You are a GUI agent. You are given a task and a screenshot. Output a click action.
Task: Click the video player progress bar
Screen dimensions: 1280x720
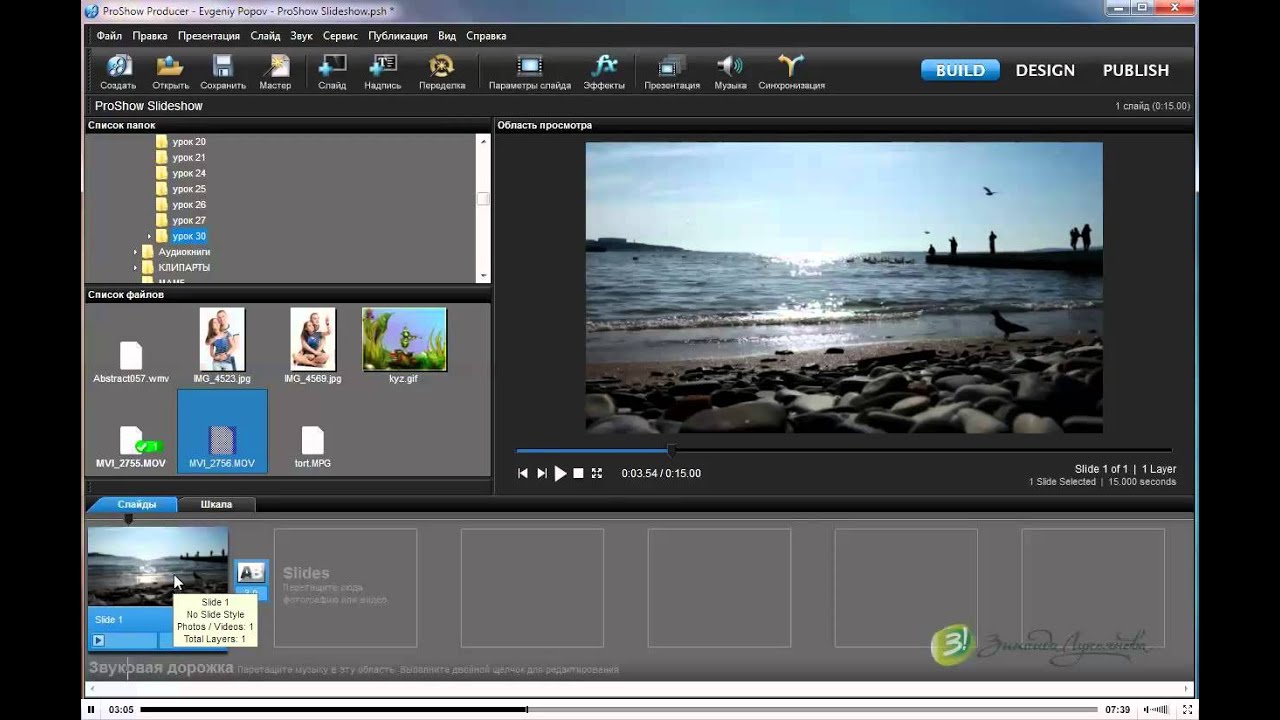pyautogui.click(x=619, y=709)
